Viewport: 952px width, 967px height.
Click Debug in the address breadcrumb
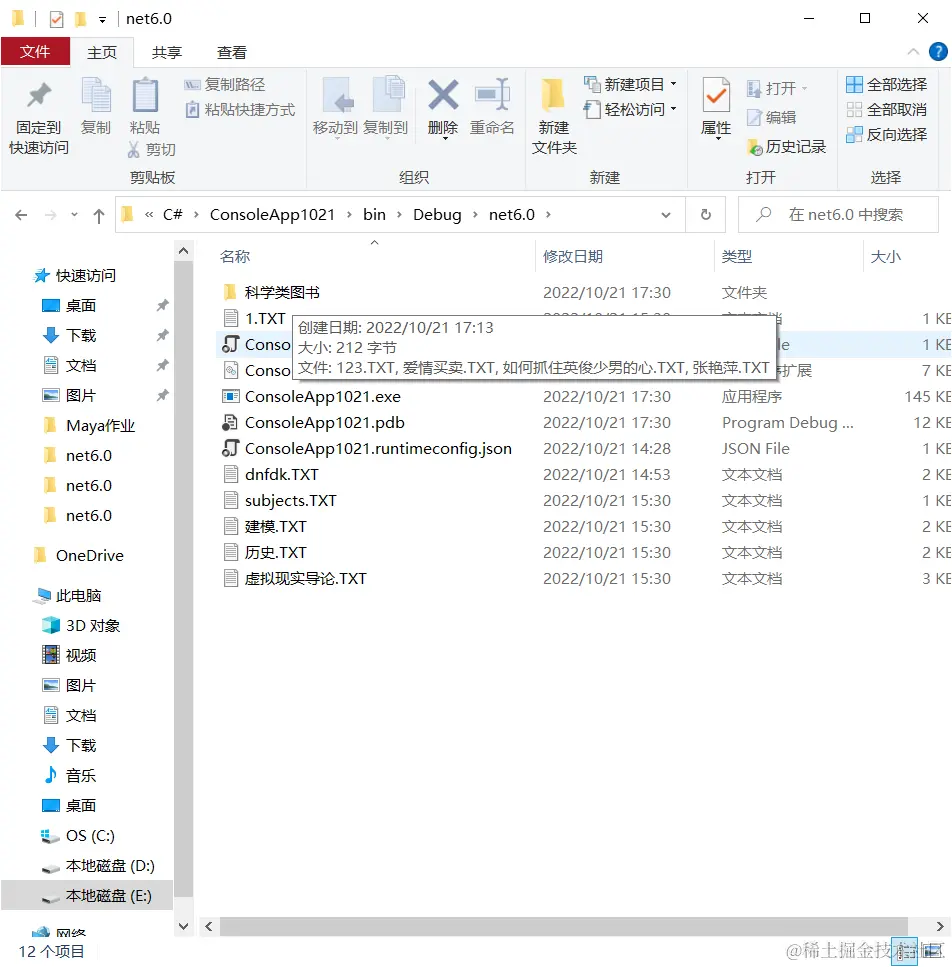(x=437, y=215)
